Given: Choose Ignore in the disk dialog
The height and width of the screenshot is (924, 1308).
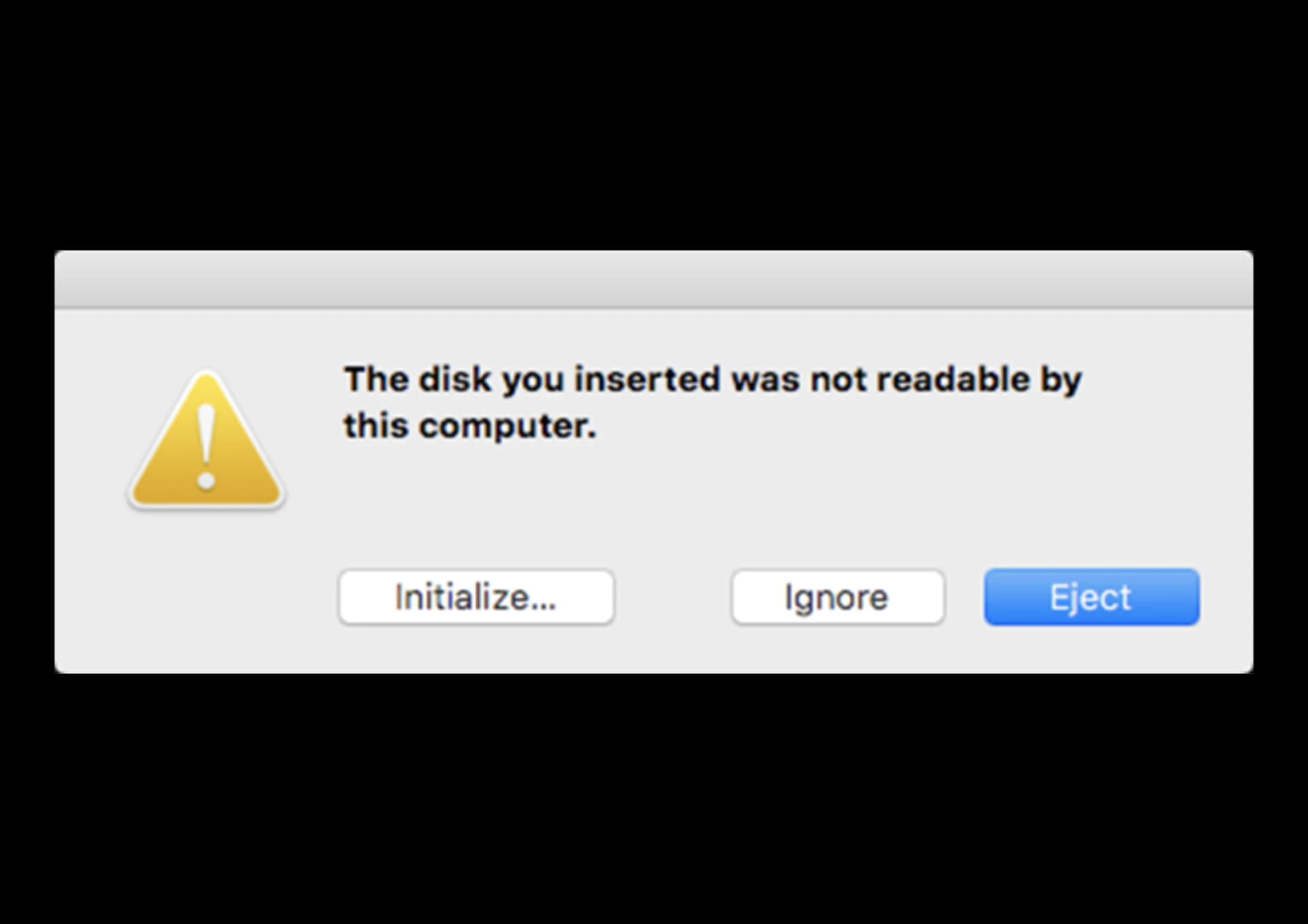Looking at the screenshot, I should [x=837, y=597].
